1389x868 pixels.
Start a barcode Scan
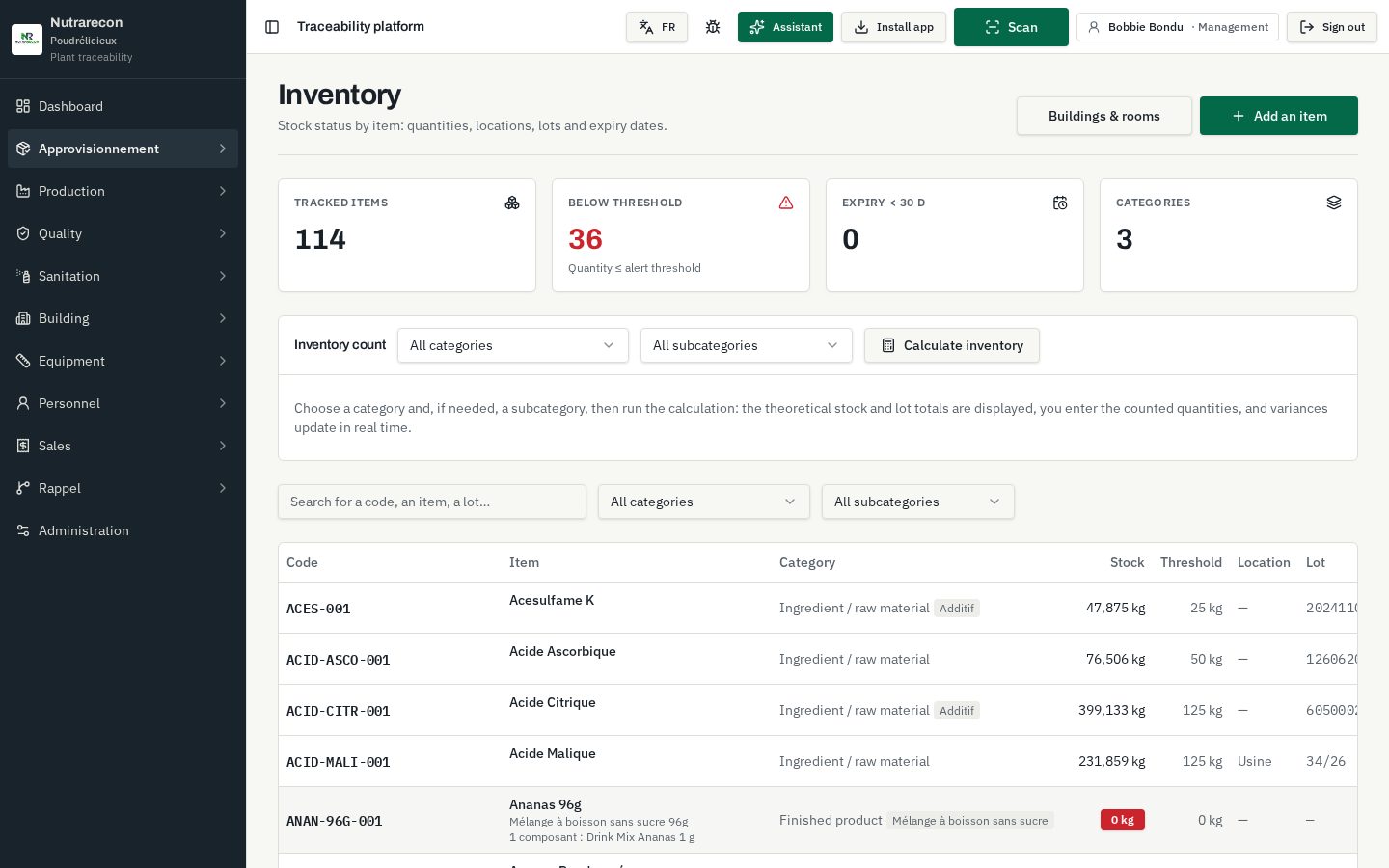click(1011, 27)
